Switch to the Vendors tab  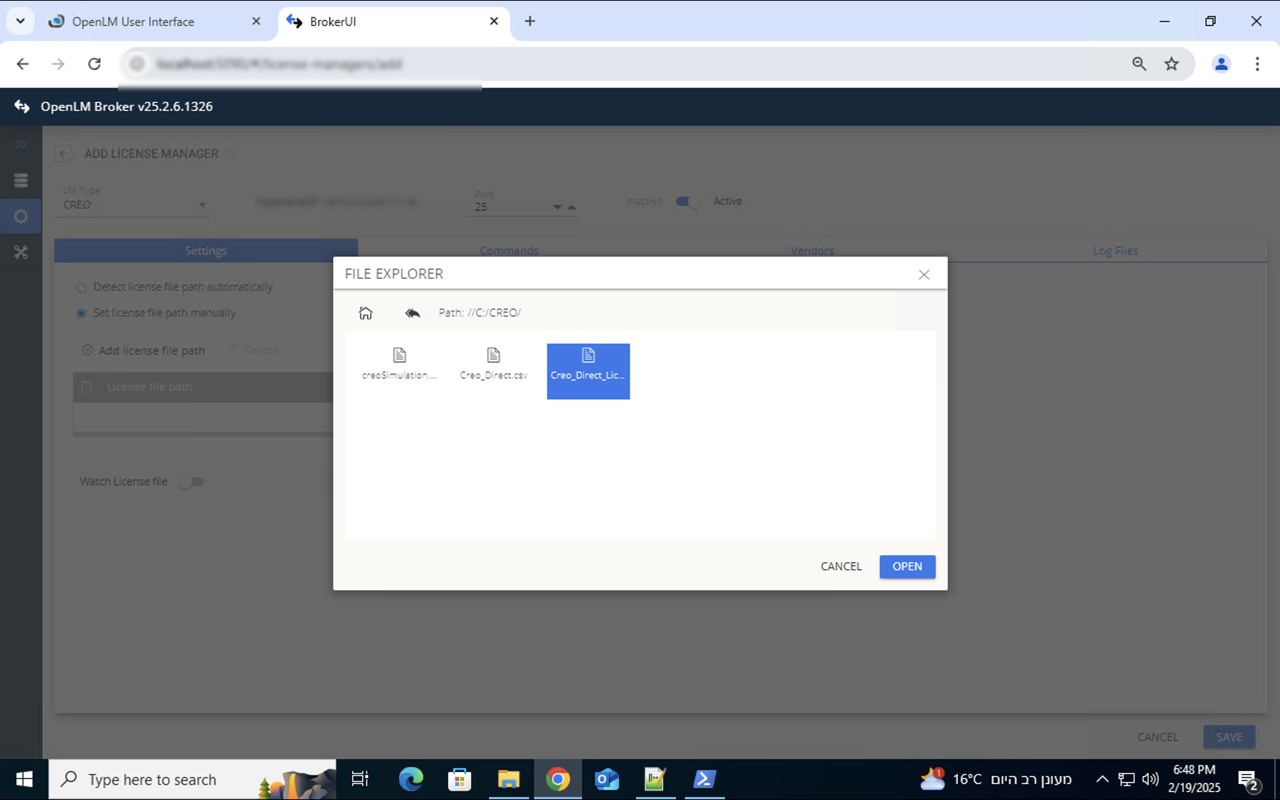[x=811, y=251]
